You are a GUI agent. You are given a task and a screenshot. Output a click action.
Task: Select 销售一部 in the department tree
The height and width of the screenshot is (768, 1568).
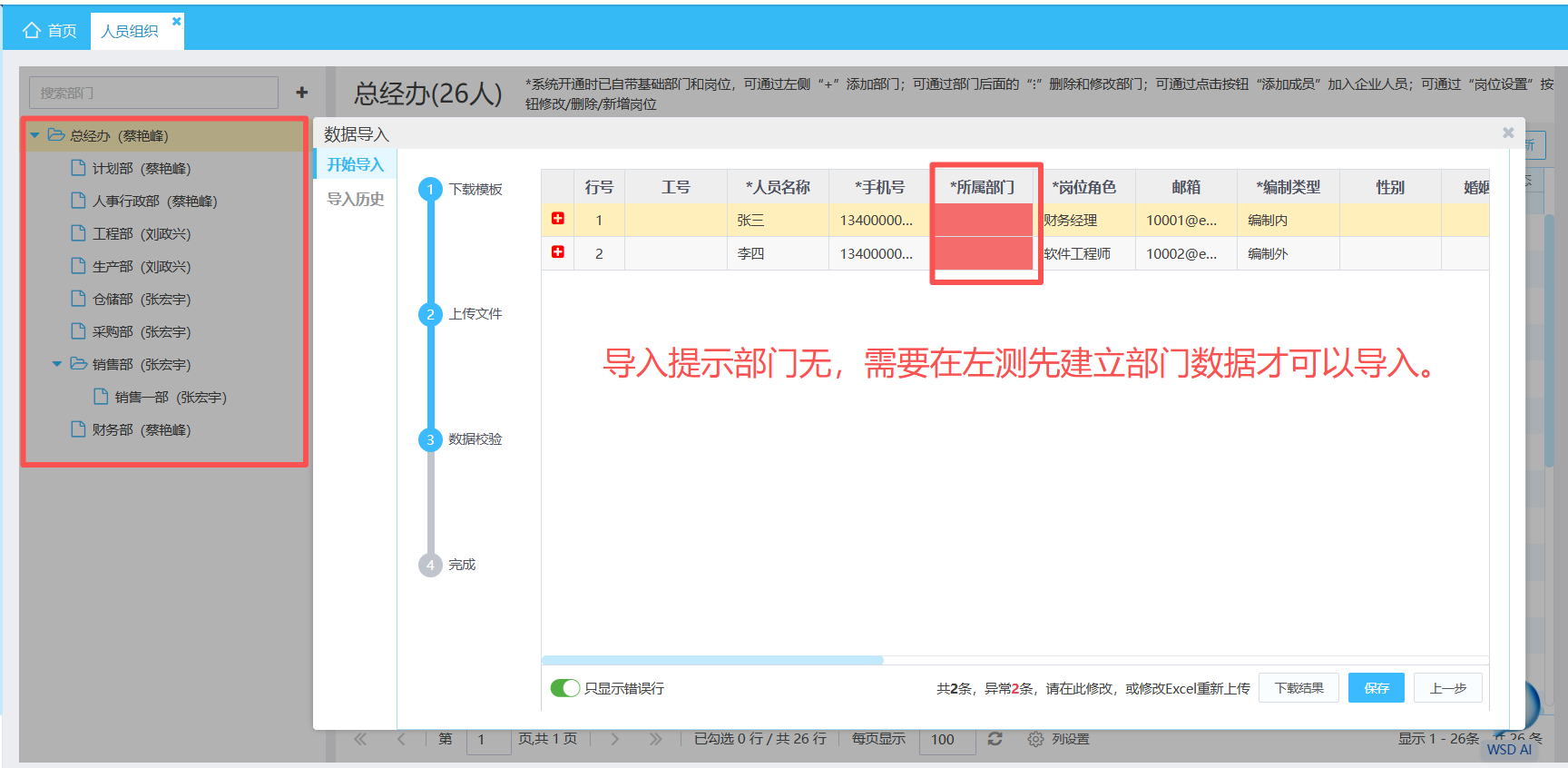[x=171, y=397]
